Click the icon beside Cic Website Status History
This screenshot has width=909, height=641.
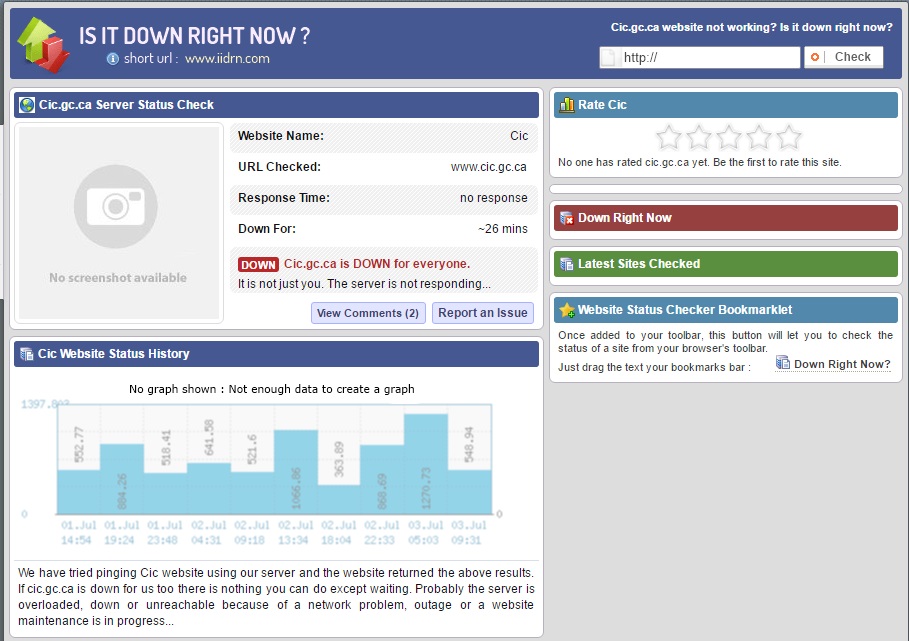pyautogui.click(x=27, y=354)
